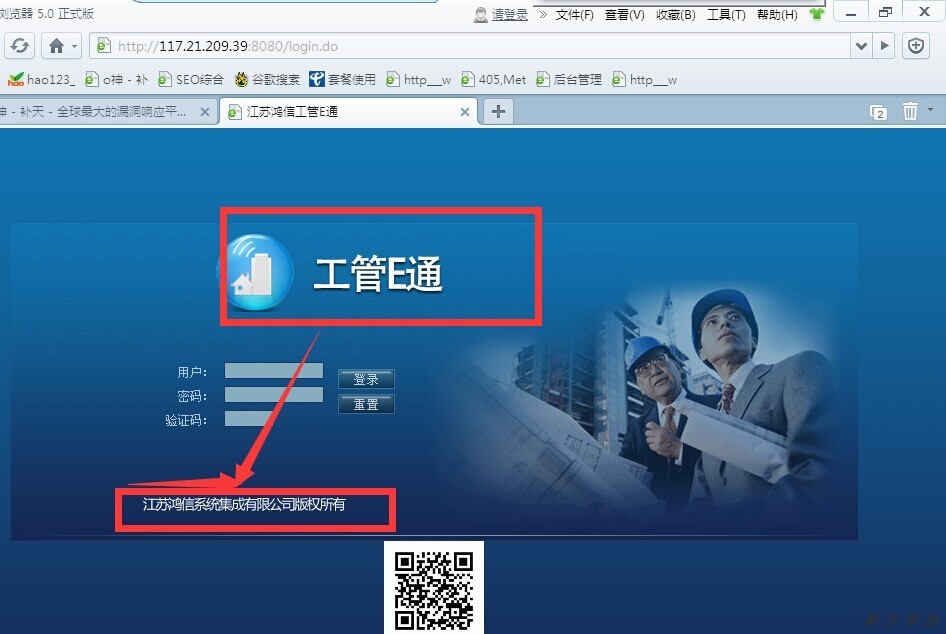Expand the address bar history dropdown
The image size is (946, 634).
[x=861, y=46]
